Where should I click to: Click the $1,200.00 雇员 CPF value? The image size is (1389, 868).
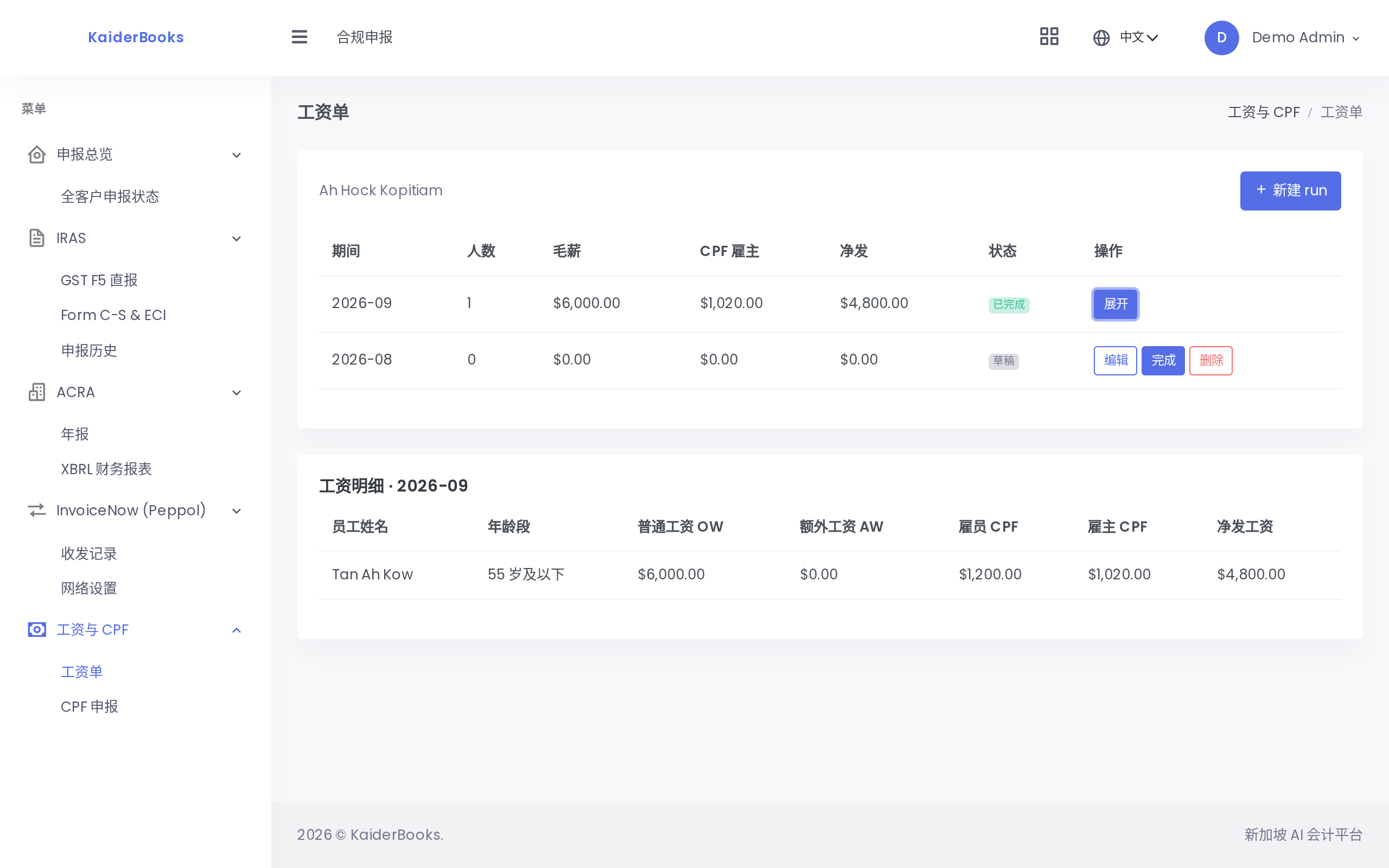click(x=990, y=575)
